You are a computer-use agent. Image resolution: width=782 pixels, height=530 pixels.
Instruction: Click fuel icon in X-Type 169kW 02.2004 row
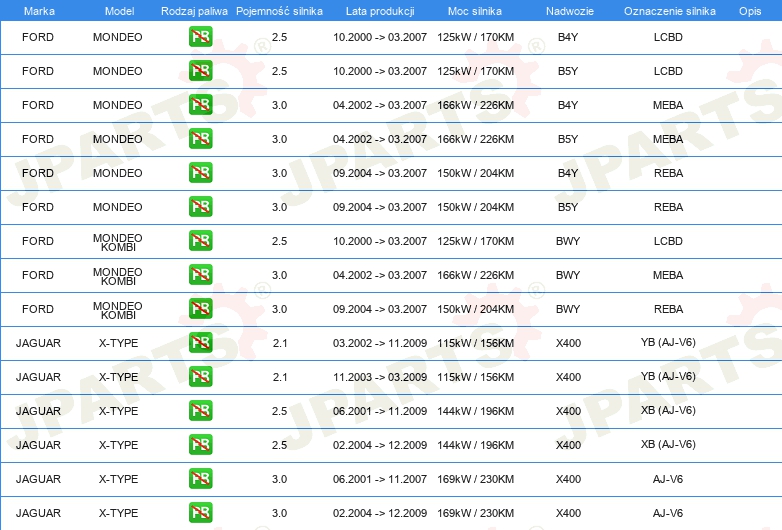coord(200,512)
